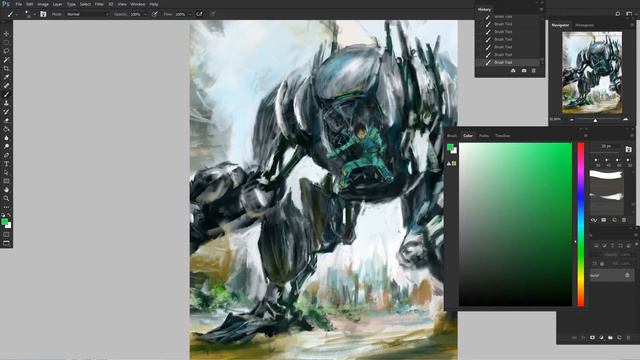Open the brush preset picker dropdown arrow
Image resolution: width=640 pixels, height=360 pixels.
click(35, 14)
